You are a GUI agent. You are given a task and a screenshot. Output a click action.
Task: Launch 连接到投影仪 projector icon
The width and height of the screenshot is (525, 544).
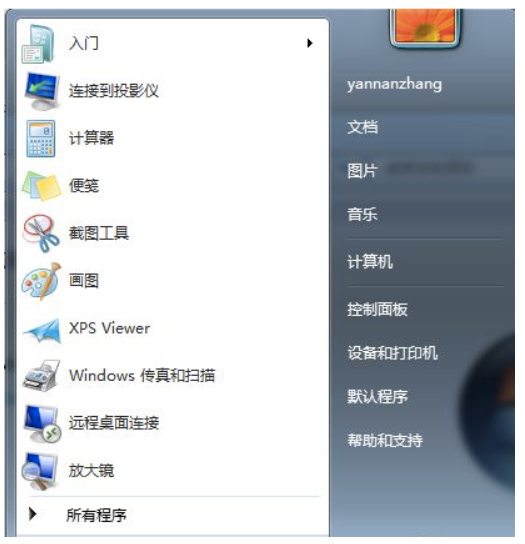point(42,91)
